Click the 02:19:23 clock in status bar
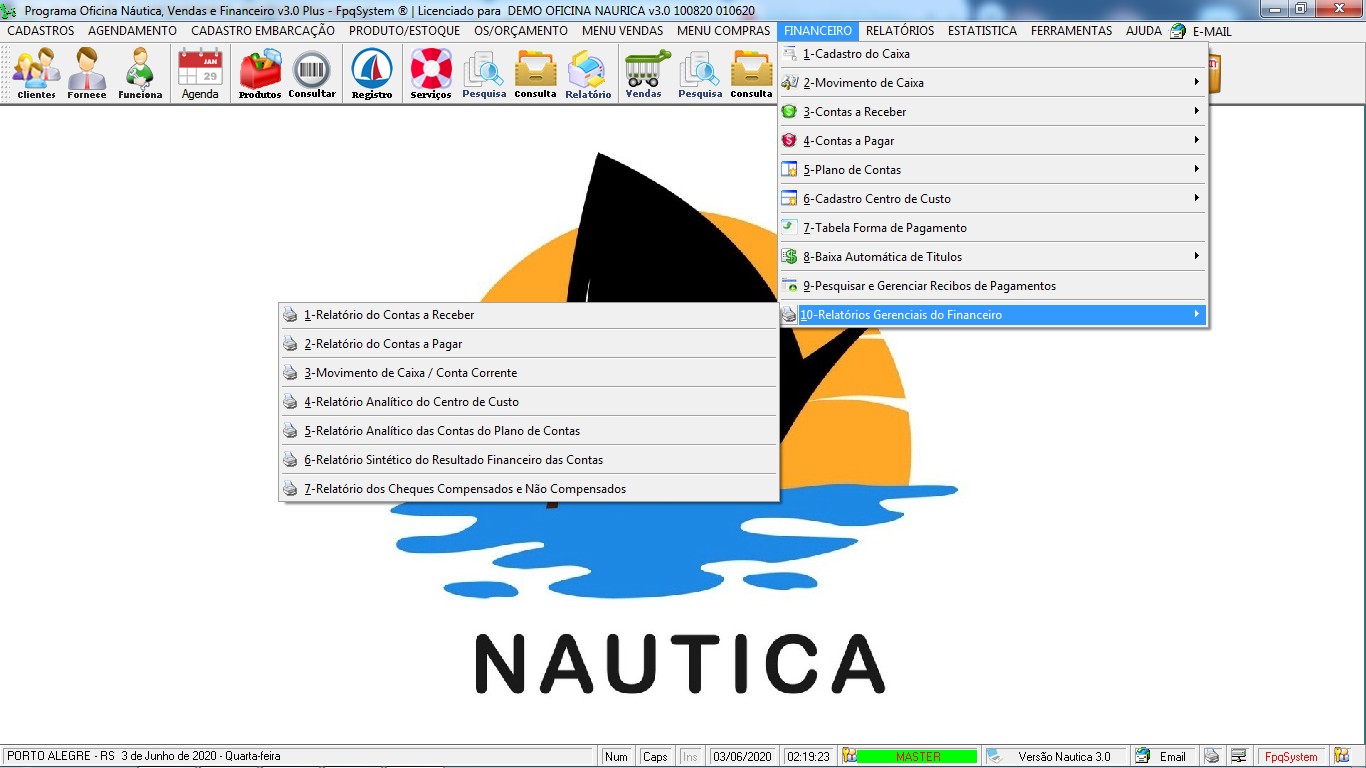The image size is (1366, 768). [x=808, y=757]
